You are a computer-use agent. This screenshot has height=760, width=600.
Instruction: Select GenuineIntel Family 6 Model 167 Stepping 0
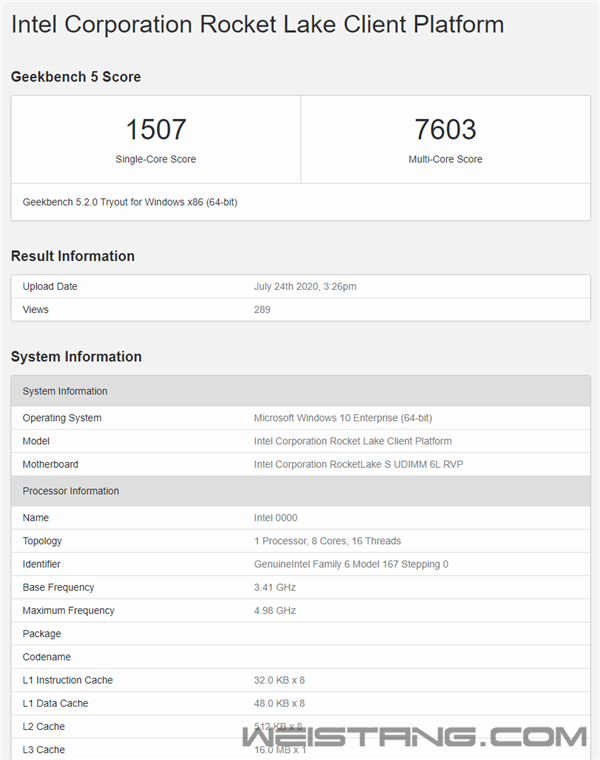coord(351,564)
